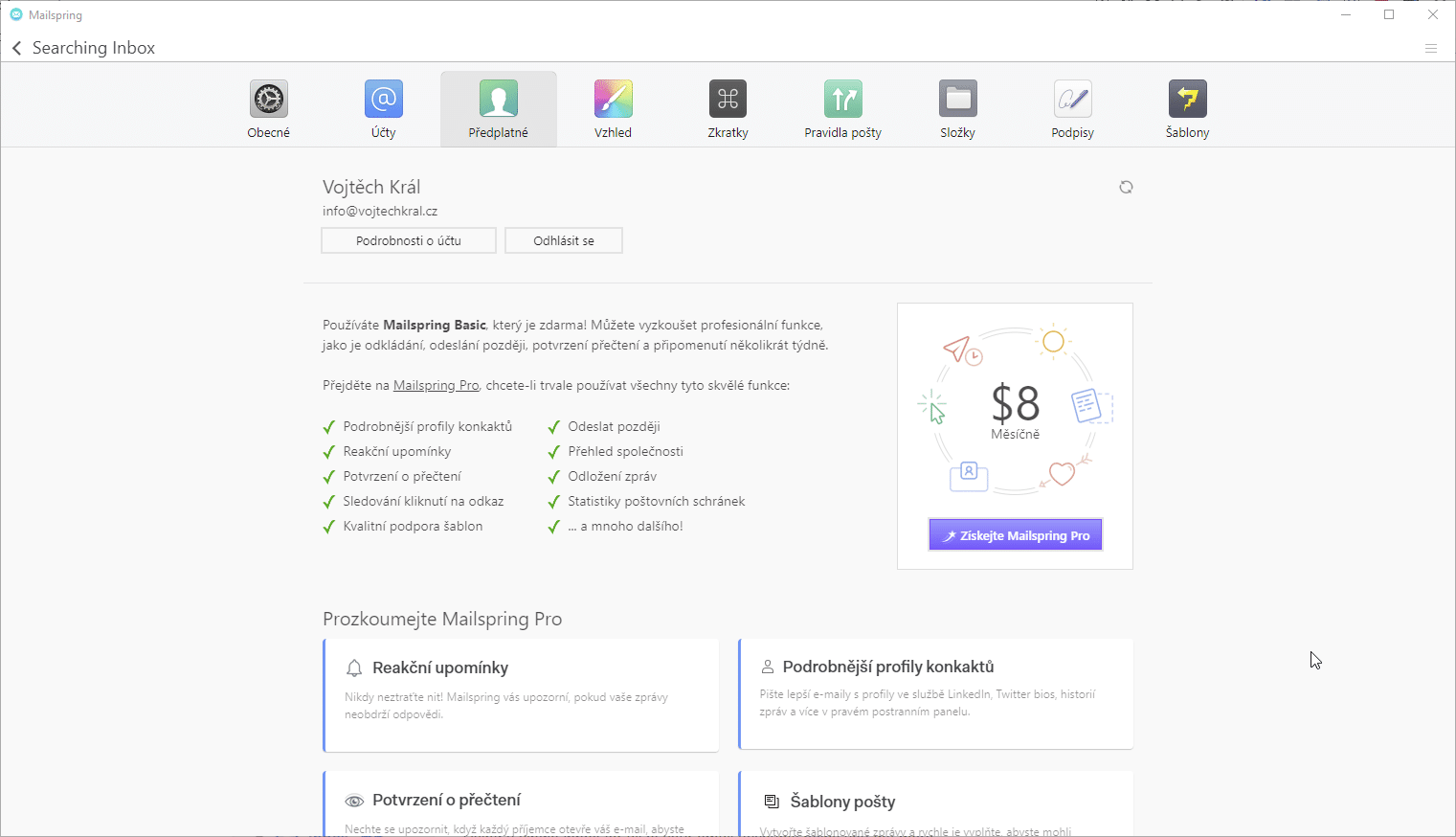Open the Zkratky keyboard shortcuts icon
1456x837 pixels.
728,100
